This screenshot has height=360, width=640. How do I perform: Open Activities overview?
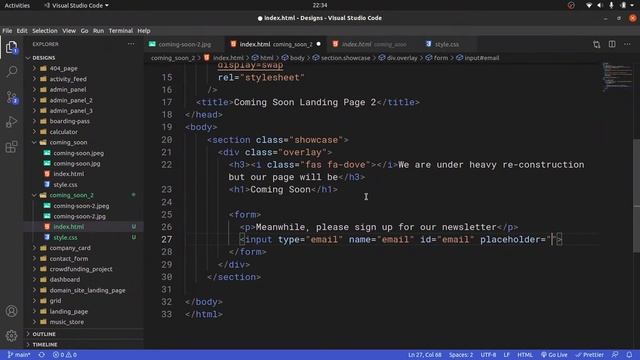(x=17, y=5)
